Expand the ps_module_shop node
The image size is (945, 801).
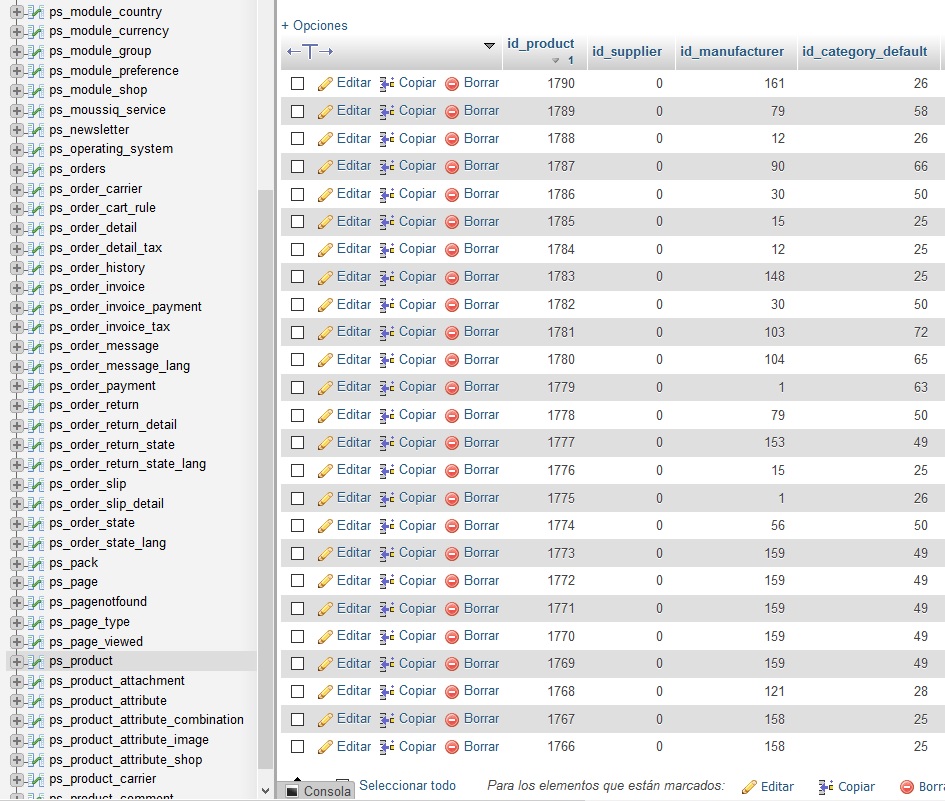[17, 90]
